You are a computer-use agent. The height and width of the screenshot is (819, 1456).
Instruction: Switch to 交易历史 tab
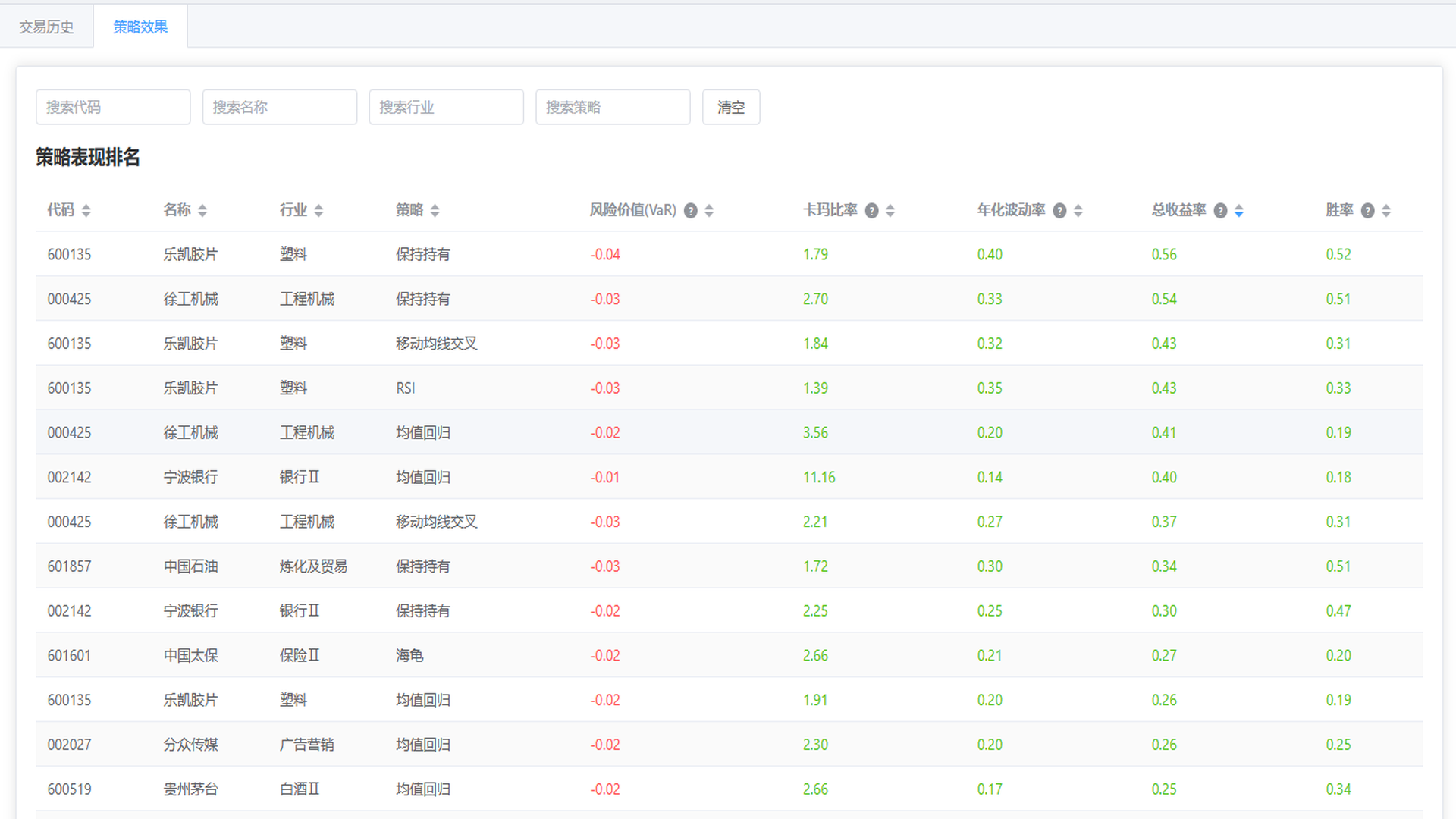pos(46,27)
